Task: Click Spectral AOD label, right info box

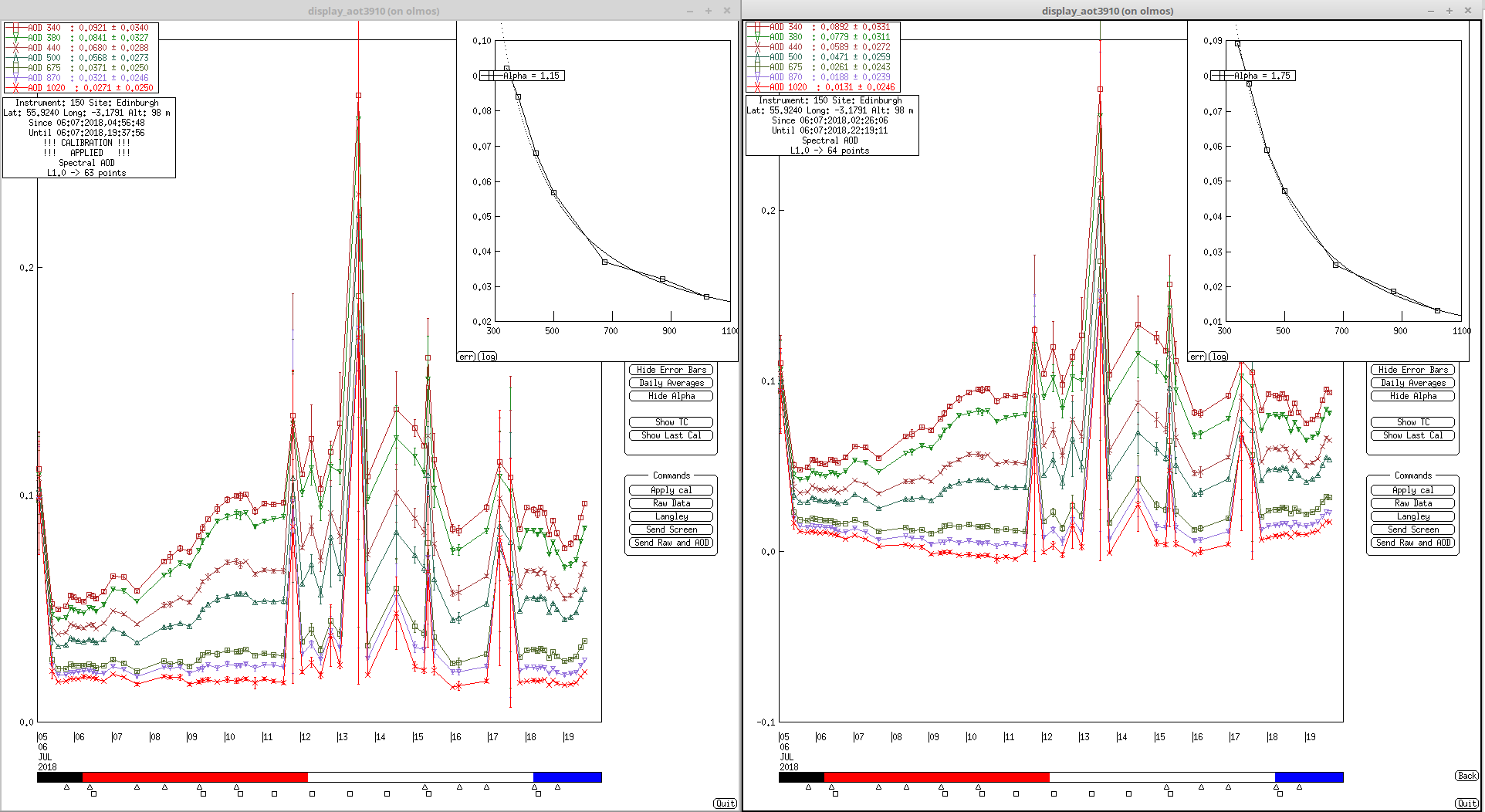Action: coord(830,140)
